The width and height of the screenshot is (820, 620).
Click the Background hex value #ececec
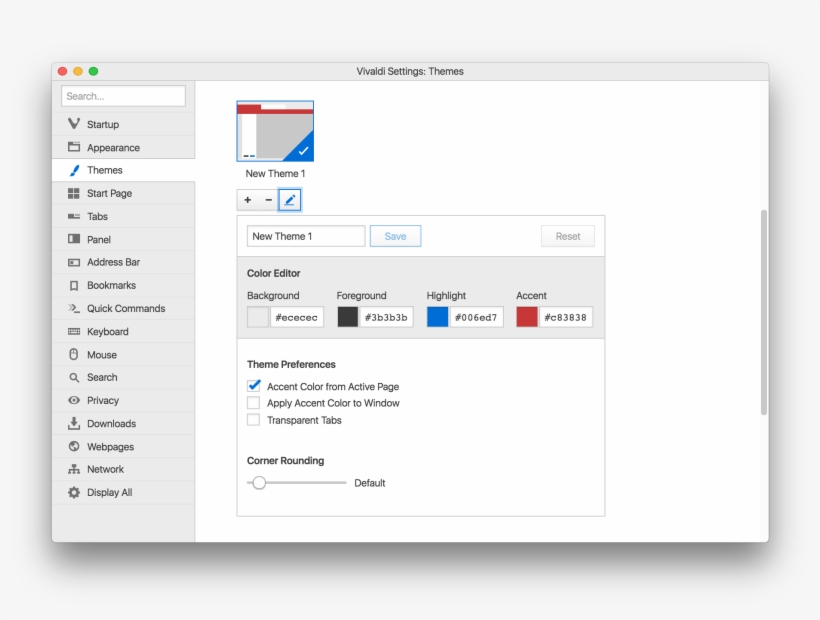pyautogui.click(x=297, y=317)
